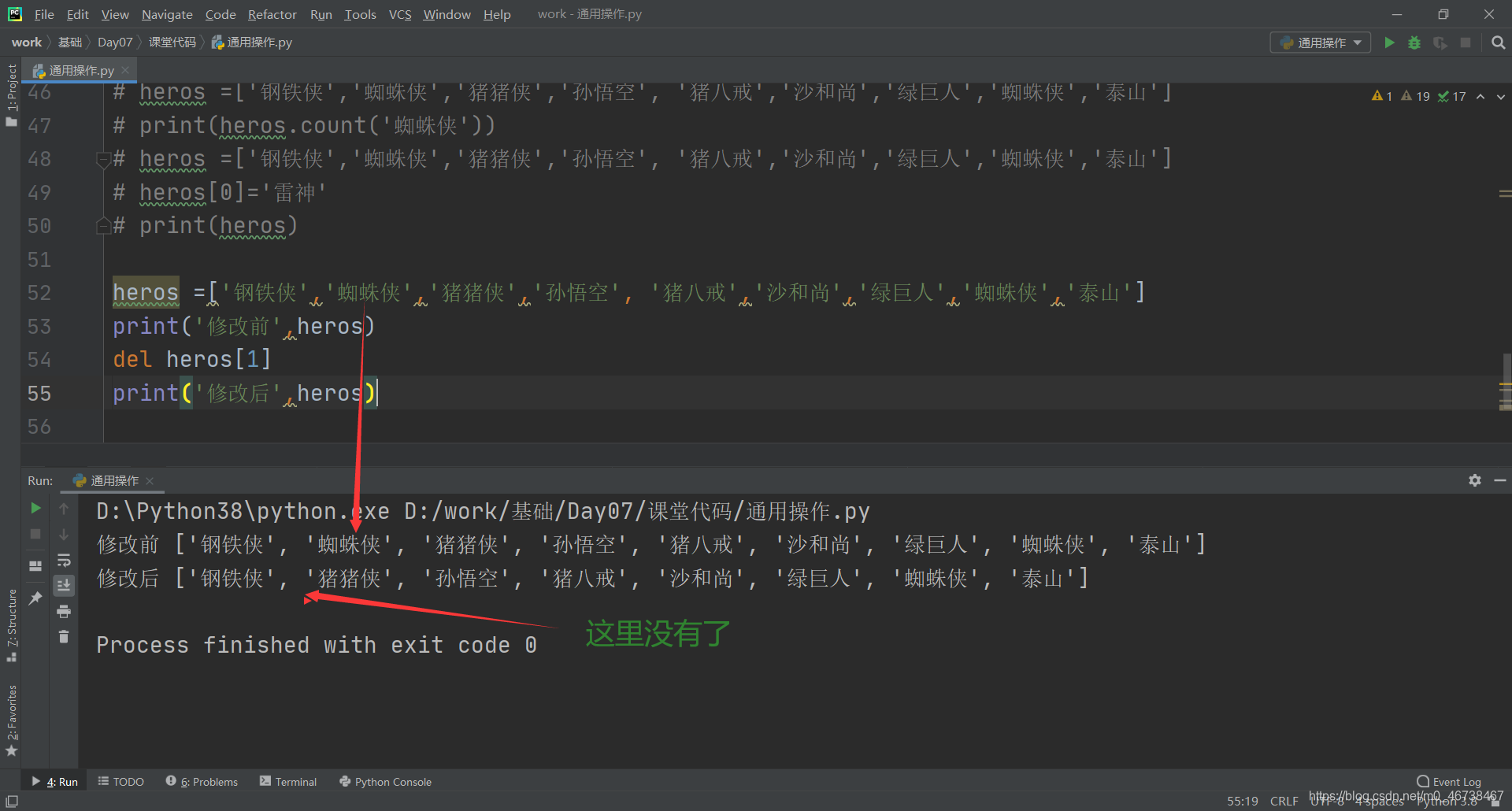Image resolution: width=1512 pixels, height=811 pixels.
Task: Toggle soft-wrap in the Run console
Action: pos(64,560)
